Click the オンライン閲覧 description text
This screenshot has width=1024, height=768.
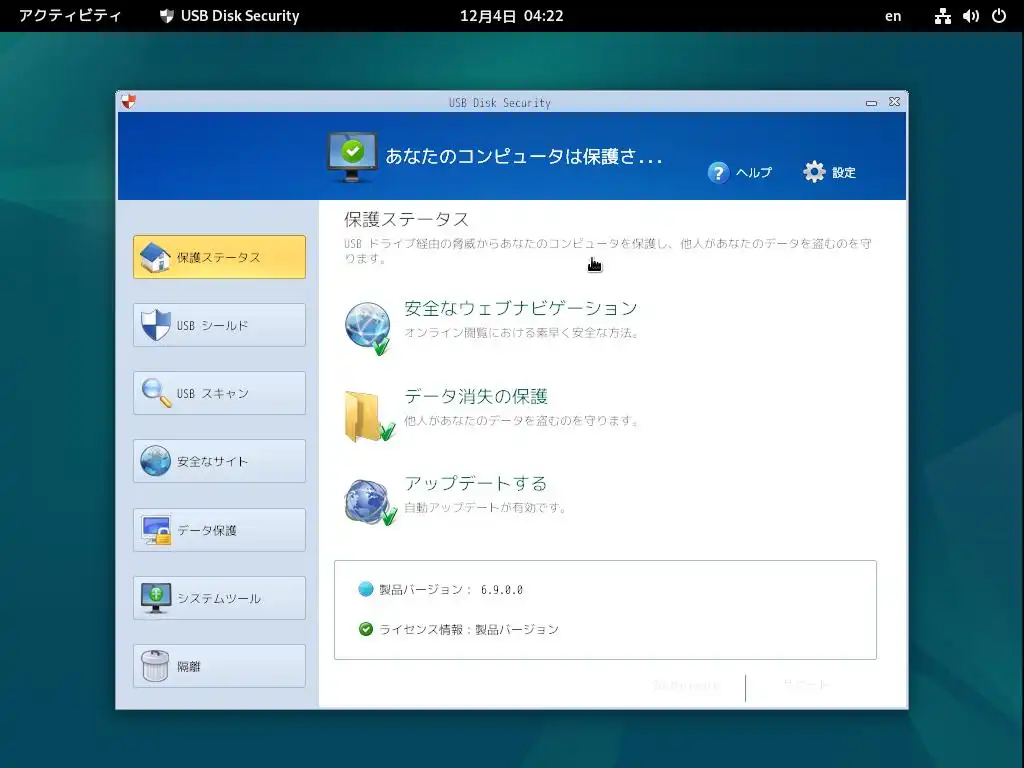[x=522, y=332]
